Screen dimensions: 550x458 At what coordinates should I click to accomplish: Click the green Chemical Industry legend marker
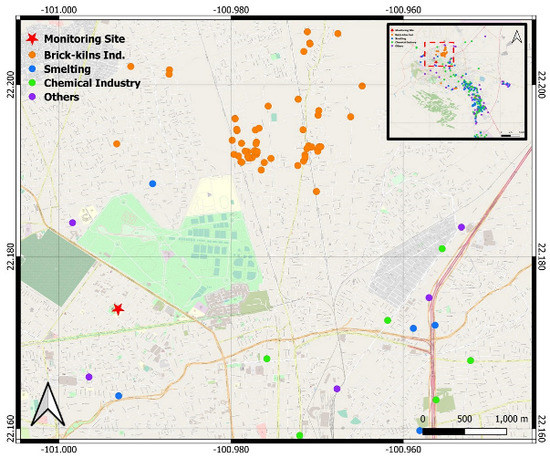click(x=32, y=83)
